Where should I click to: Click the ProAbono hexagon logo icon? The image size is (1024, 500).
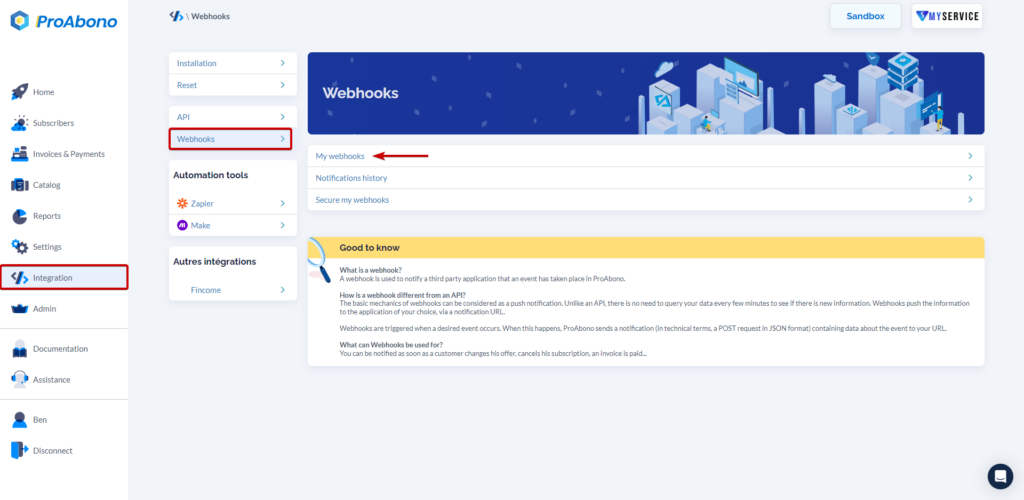point(20,21)
